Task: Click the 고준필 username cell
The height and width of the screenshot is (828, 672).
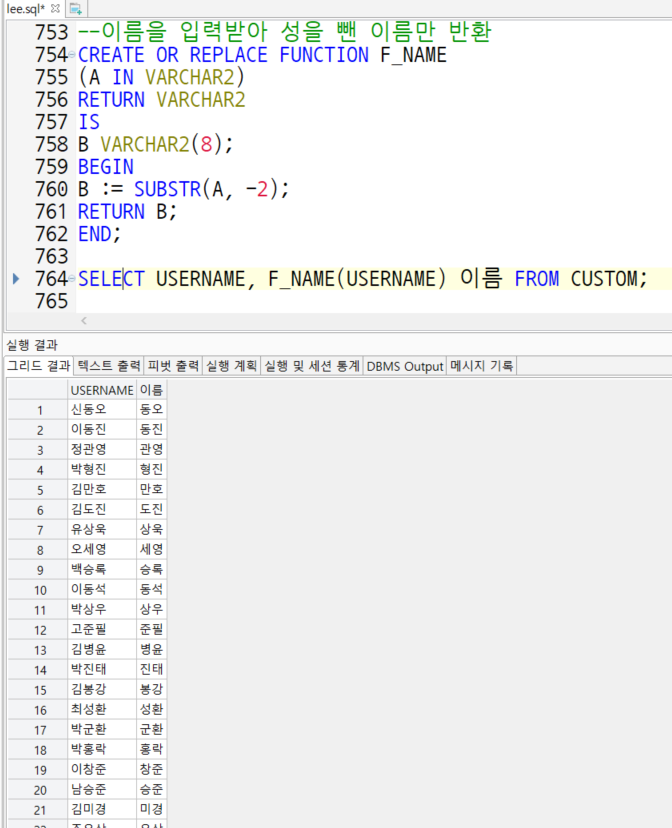Action: (x=102, y=629)
